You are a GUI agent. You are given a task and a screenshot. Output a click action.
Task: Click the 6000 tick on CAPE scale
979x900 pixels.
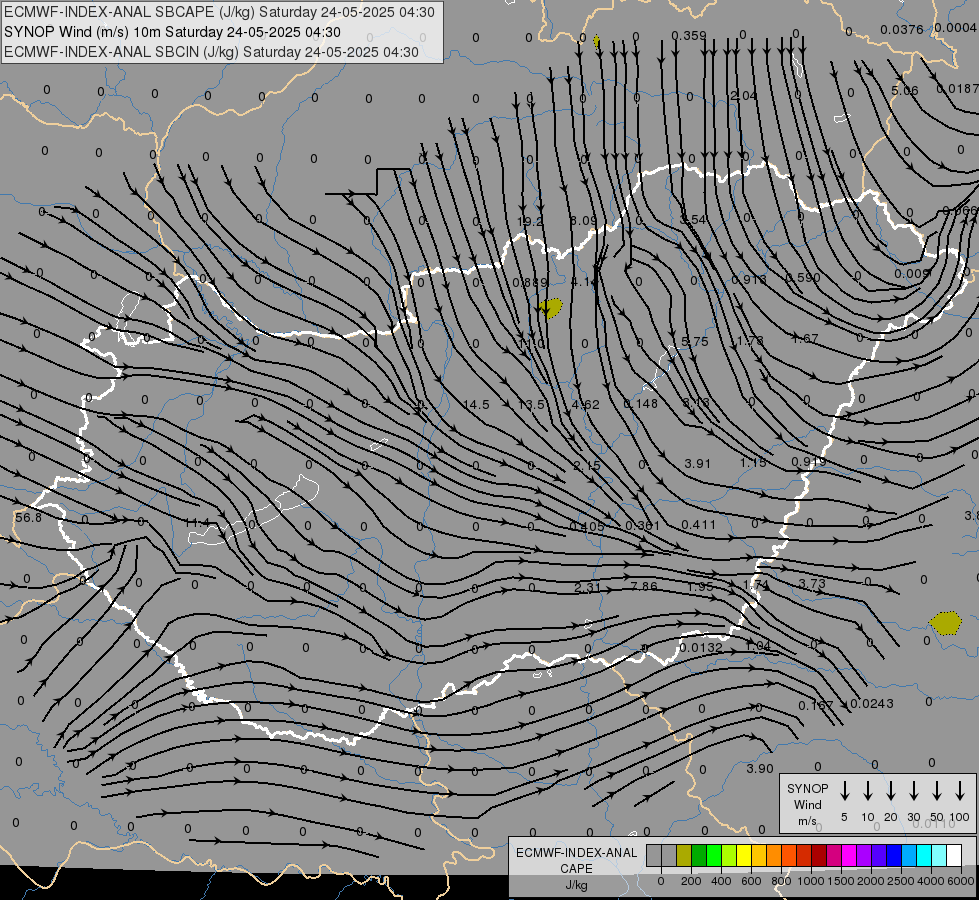click(962, 881)
